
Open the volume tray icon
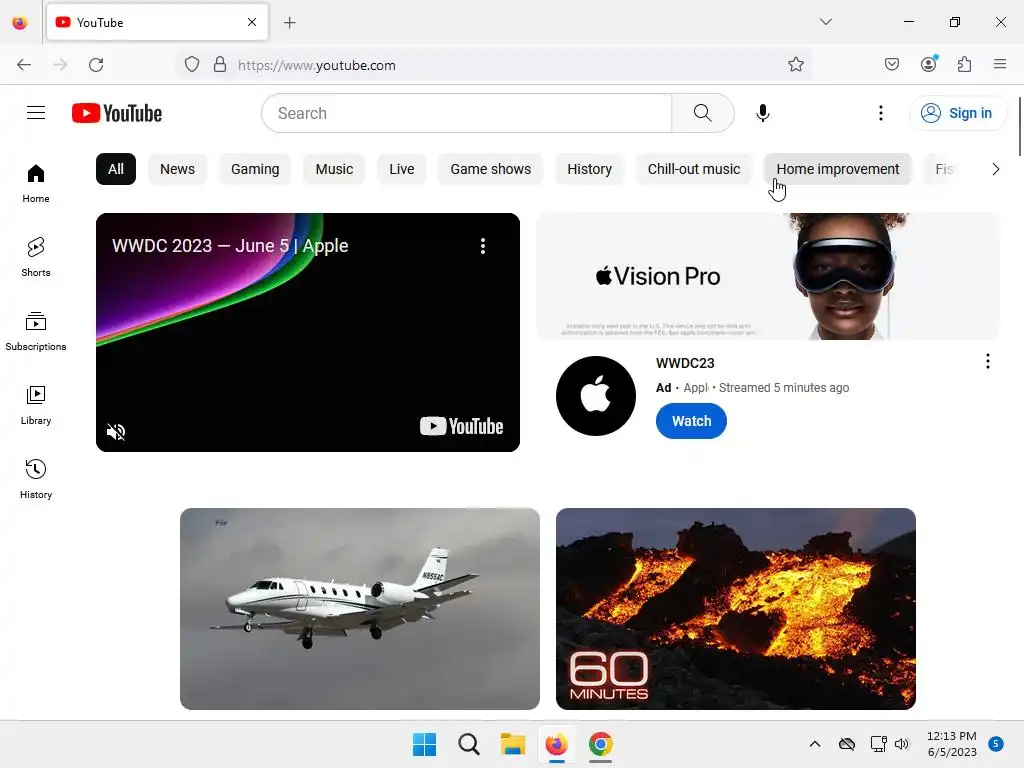pos(902,744)
